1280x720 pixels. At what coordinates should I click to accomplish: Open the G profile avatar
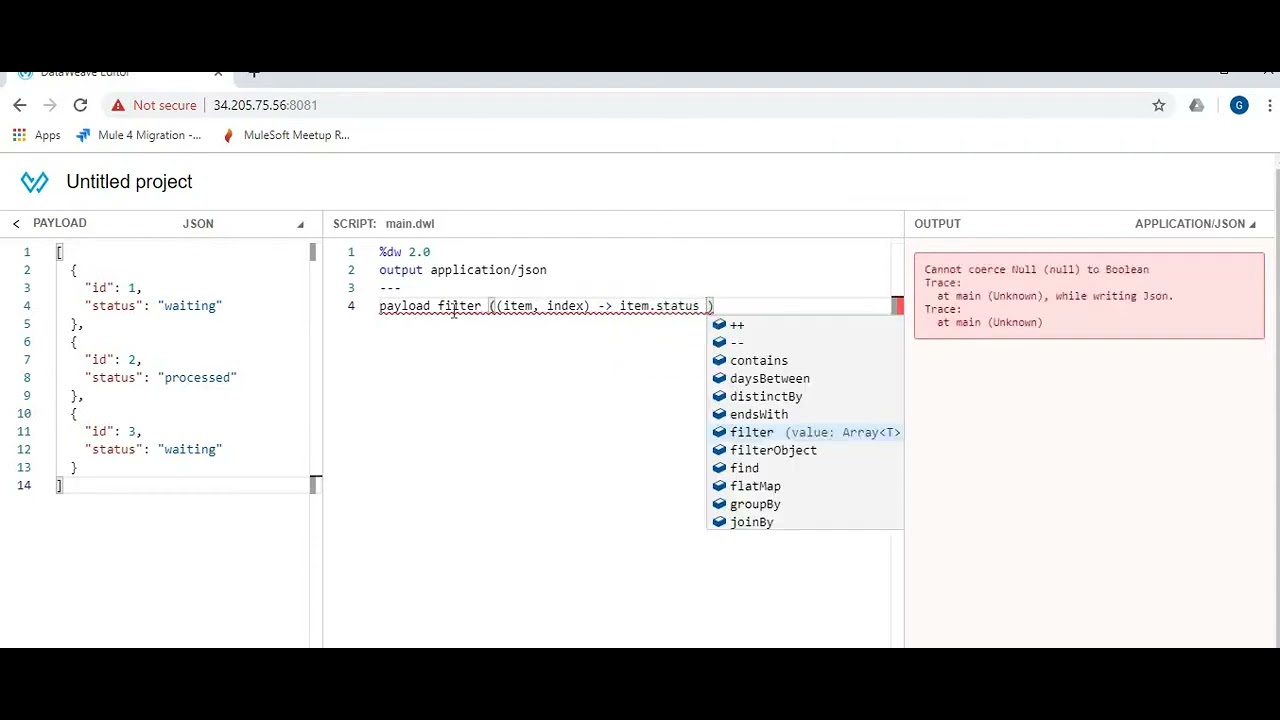click(1239, 105)
